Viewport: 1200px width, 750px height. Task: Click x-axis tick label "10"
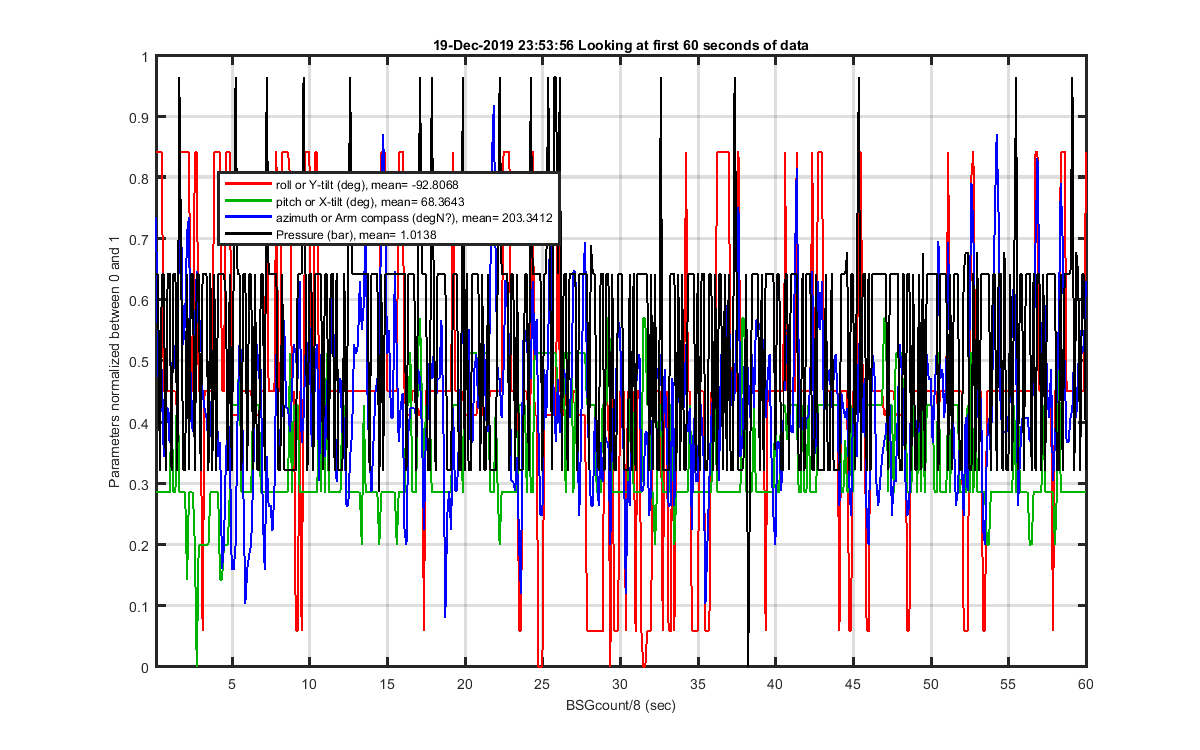point(309,684)
